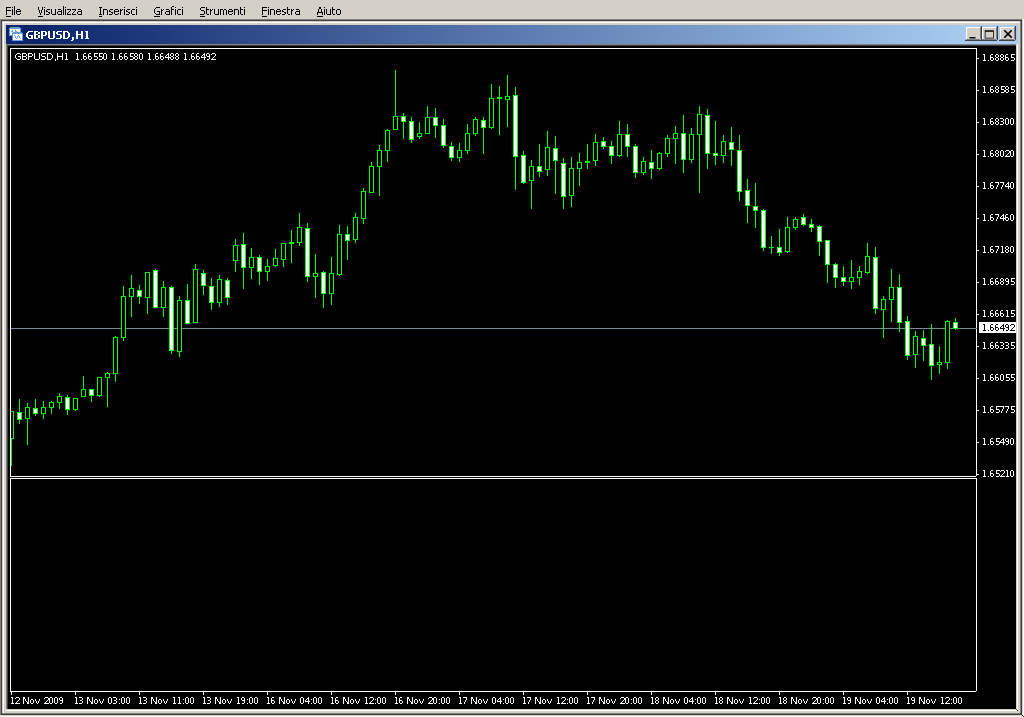Click the latest candlestick at the right edge
Image resolution: width=1024 pixels, height=717 pixels.
coord(955,325)
